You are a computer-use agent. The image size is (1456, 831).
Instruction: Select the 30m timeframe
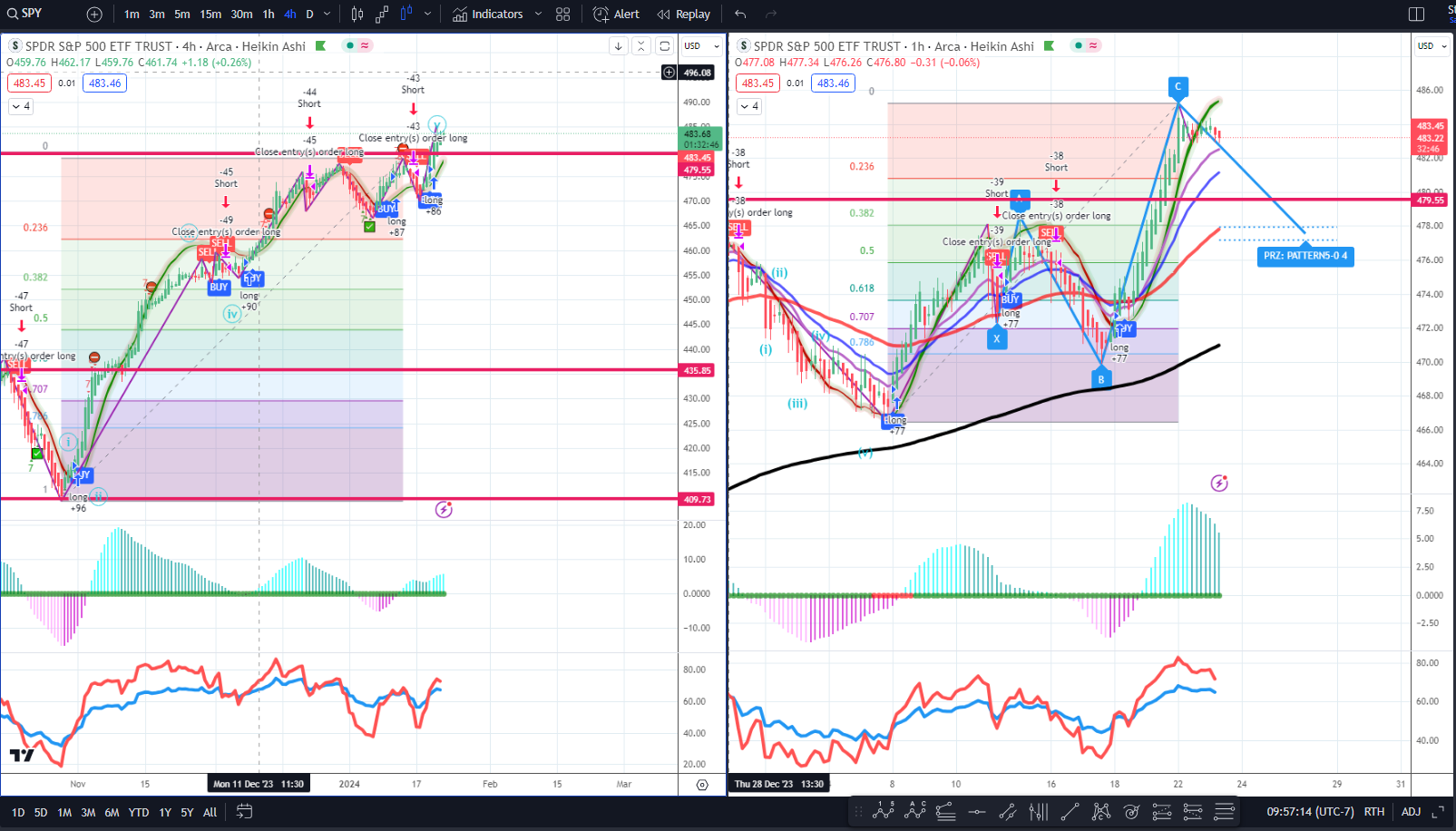point(241,15)
